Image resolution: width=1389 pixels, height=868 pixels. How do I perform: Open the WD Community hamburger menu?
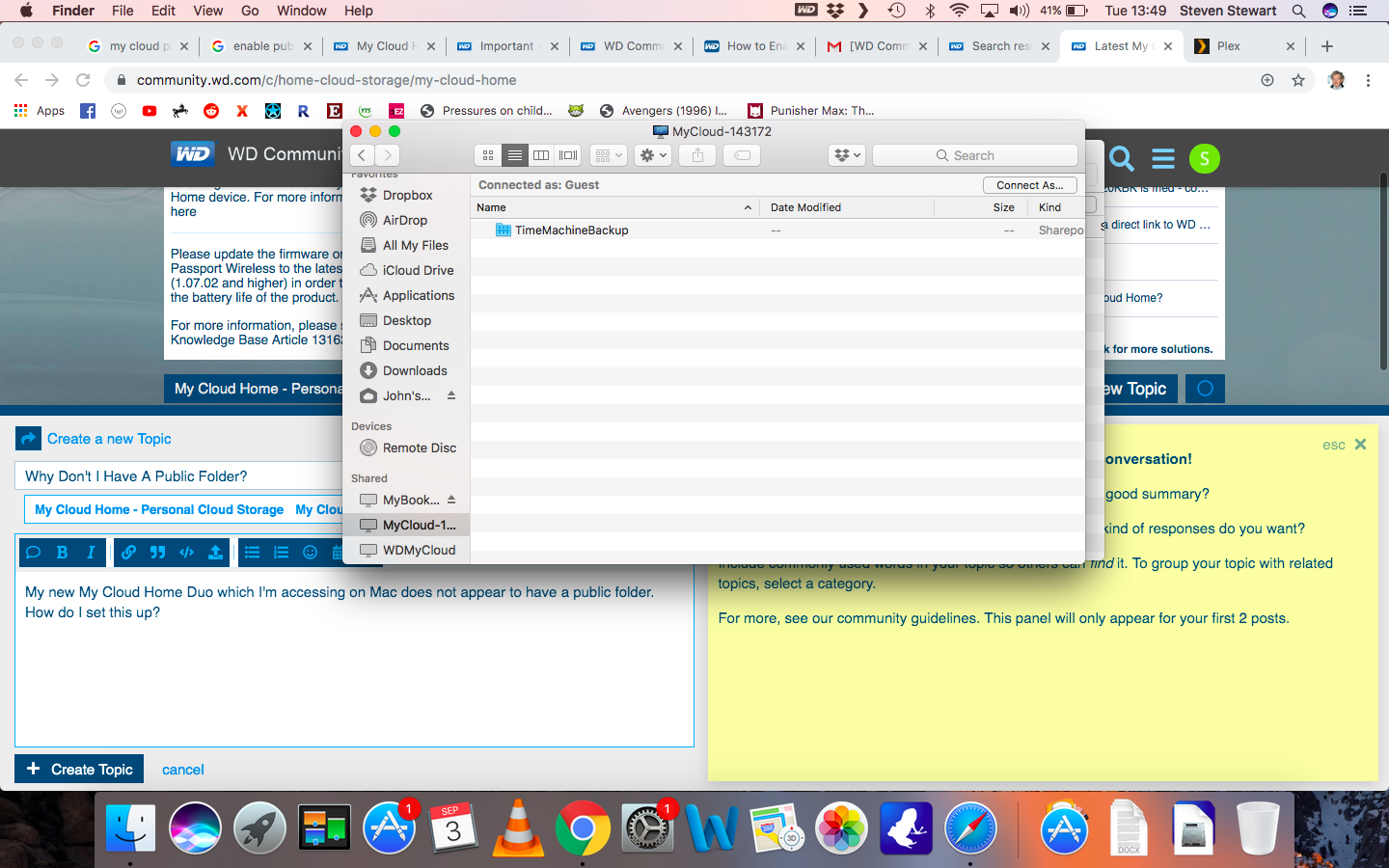(1163, 158)
